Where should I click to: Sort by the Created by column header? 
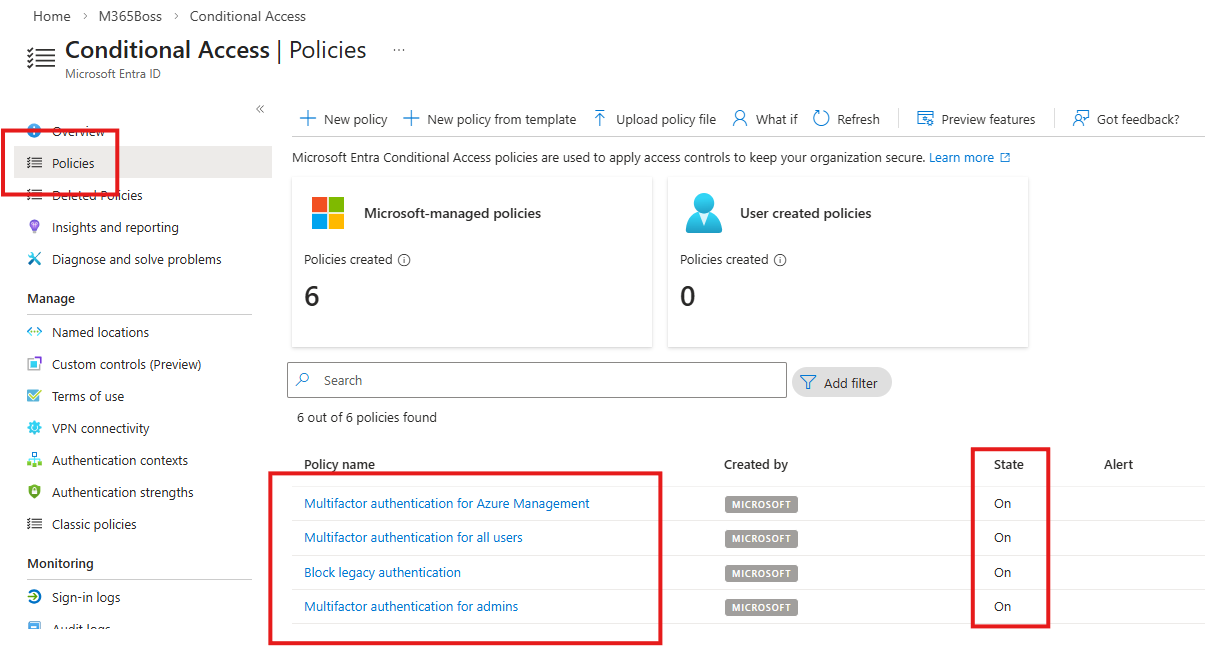pos(756,465)
